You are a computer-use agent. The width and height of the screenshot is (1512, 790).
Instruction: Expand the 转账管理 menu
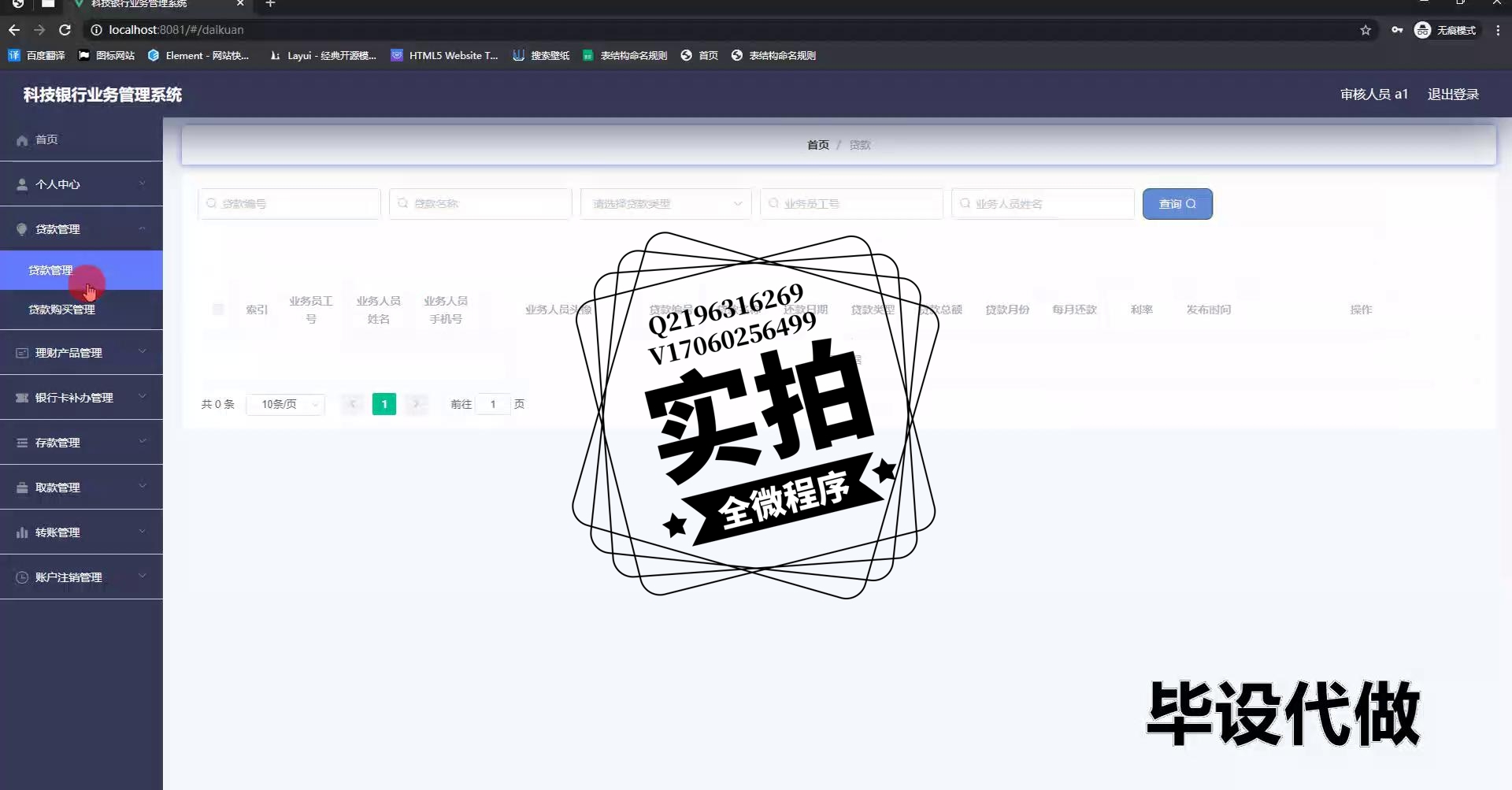[81, 532]
